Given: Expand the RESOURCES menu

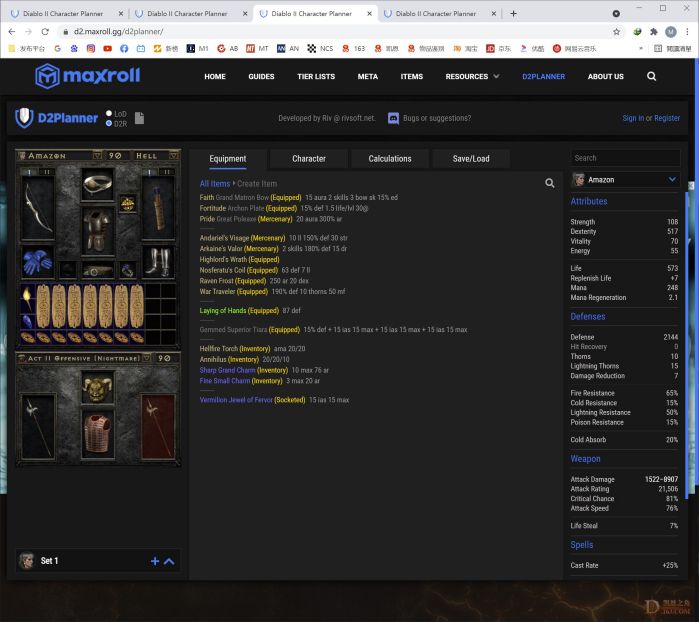Looking at the screenshot, I should tap(472, 76).
